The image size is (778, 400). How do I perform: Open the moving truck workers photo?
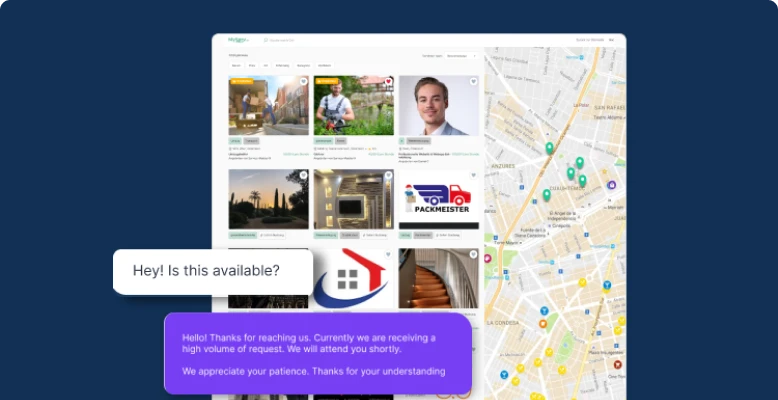pos(268,106)
